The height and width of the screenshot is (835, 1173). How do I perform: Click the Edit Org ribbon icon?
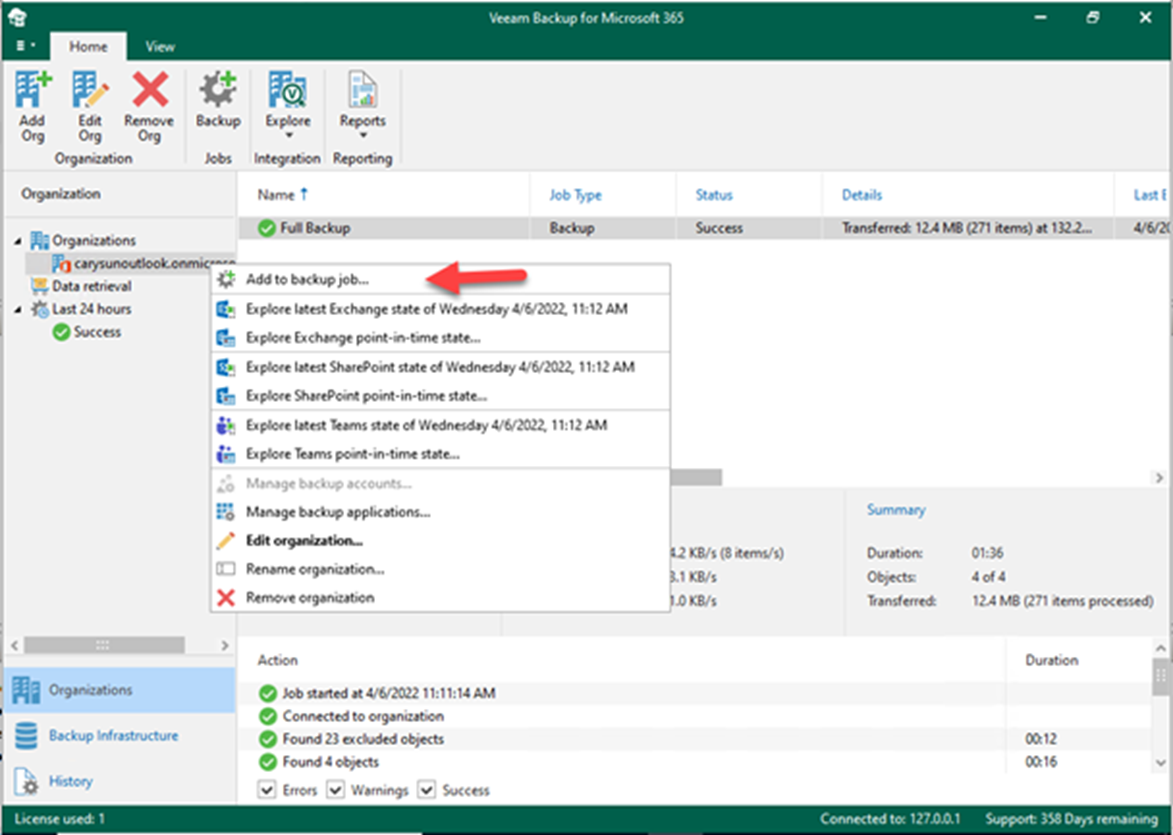(x=90, y=91)
